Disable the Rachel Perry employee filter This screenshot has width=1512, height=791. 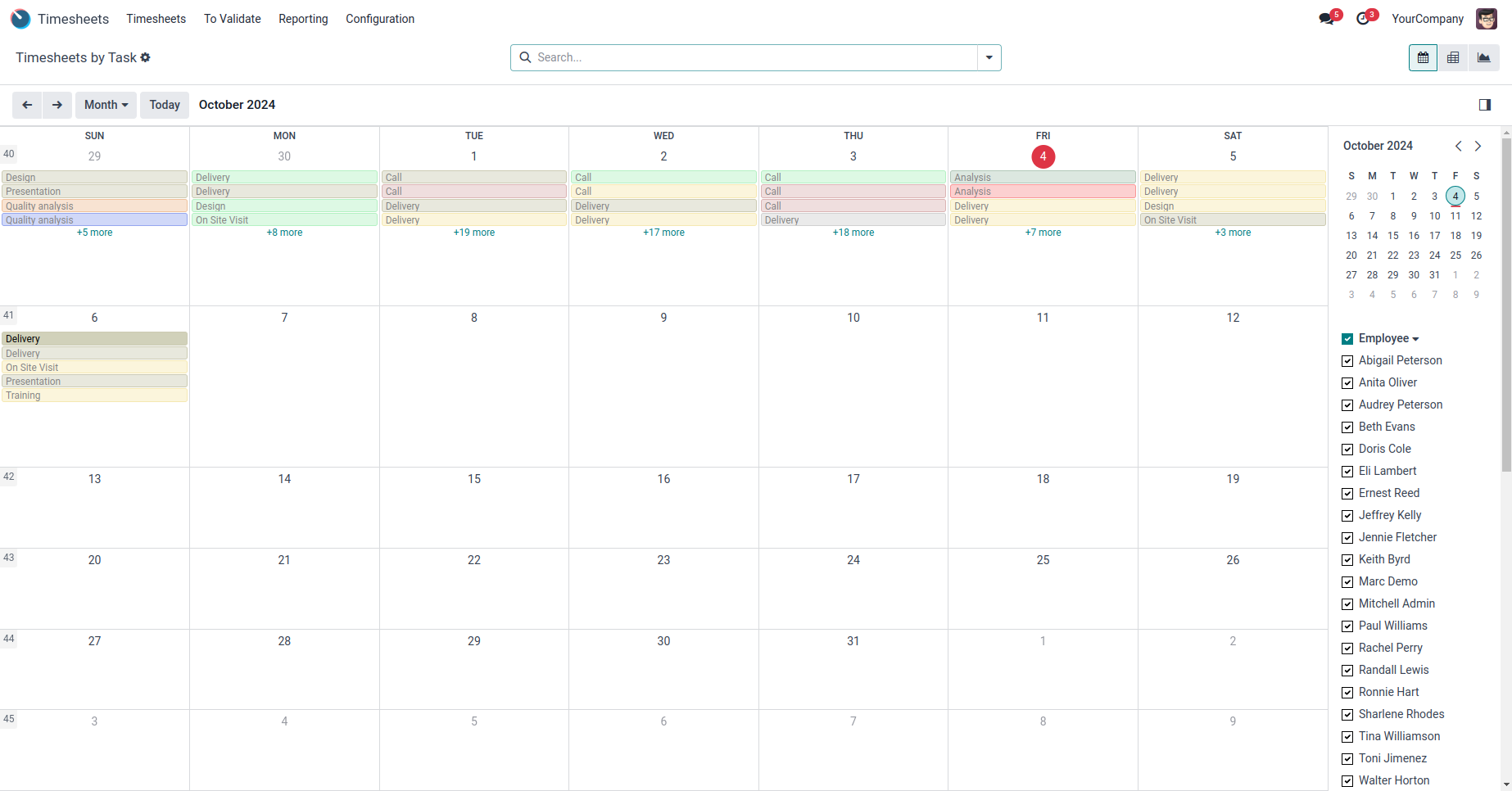[1347, 649]
